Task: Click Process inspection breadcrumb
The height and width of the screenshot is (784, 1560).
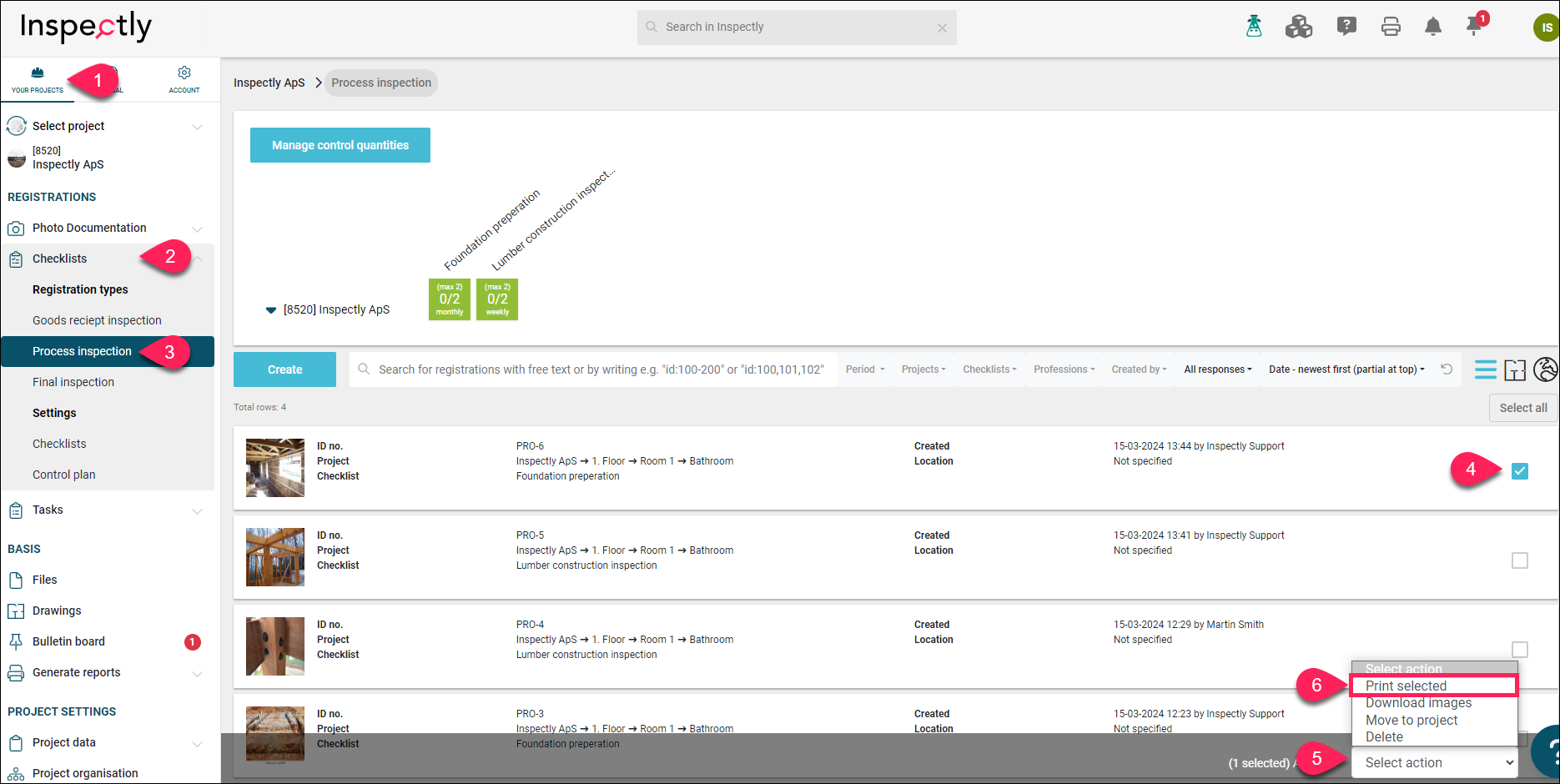Action: (x=381, y=83)
